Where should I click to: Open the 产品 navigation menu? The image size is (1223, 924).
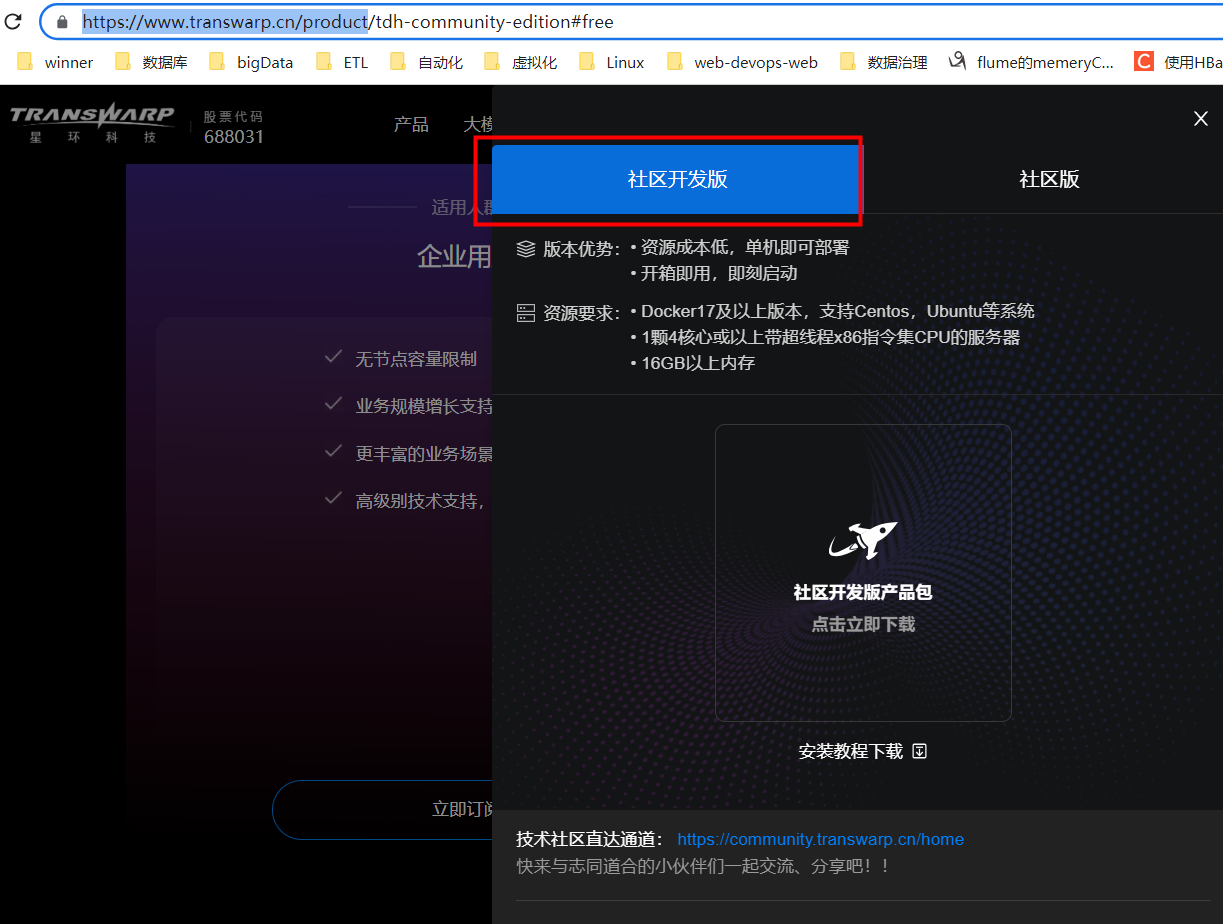[x=411, y=124]
